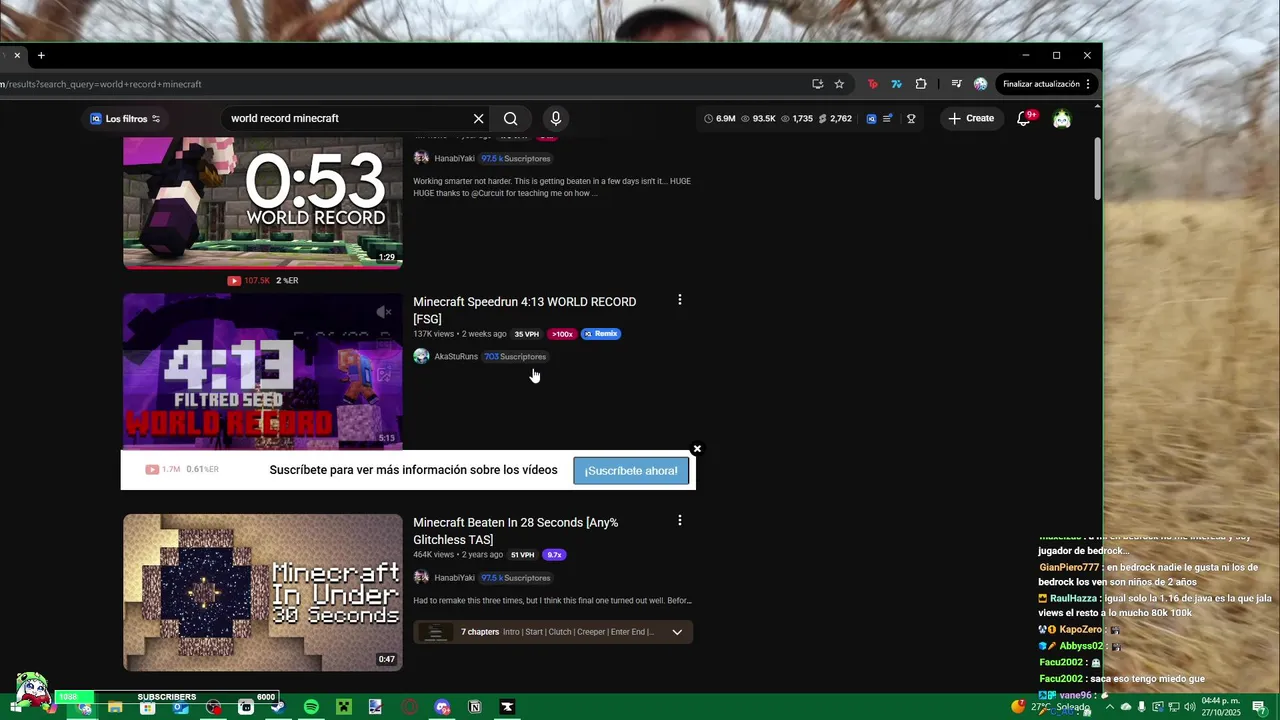Click the install app icon in address bar

point(817,84)
